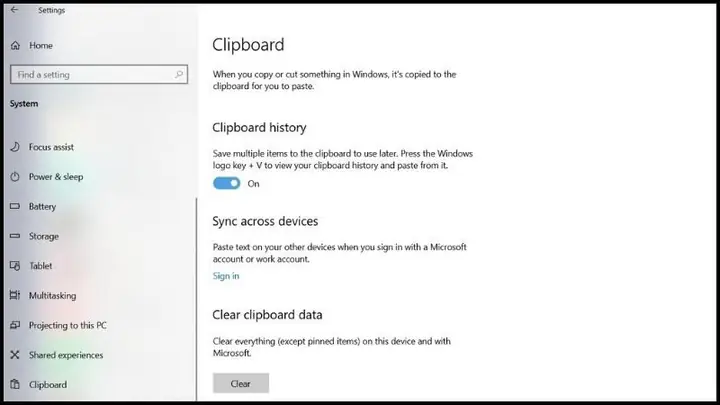
Task: Turn off Clipboard history toggle
Action: point(226,183)
